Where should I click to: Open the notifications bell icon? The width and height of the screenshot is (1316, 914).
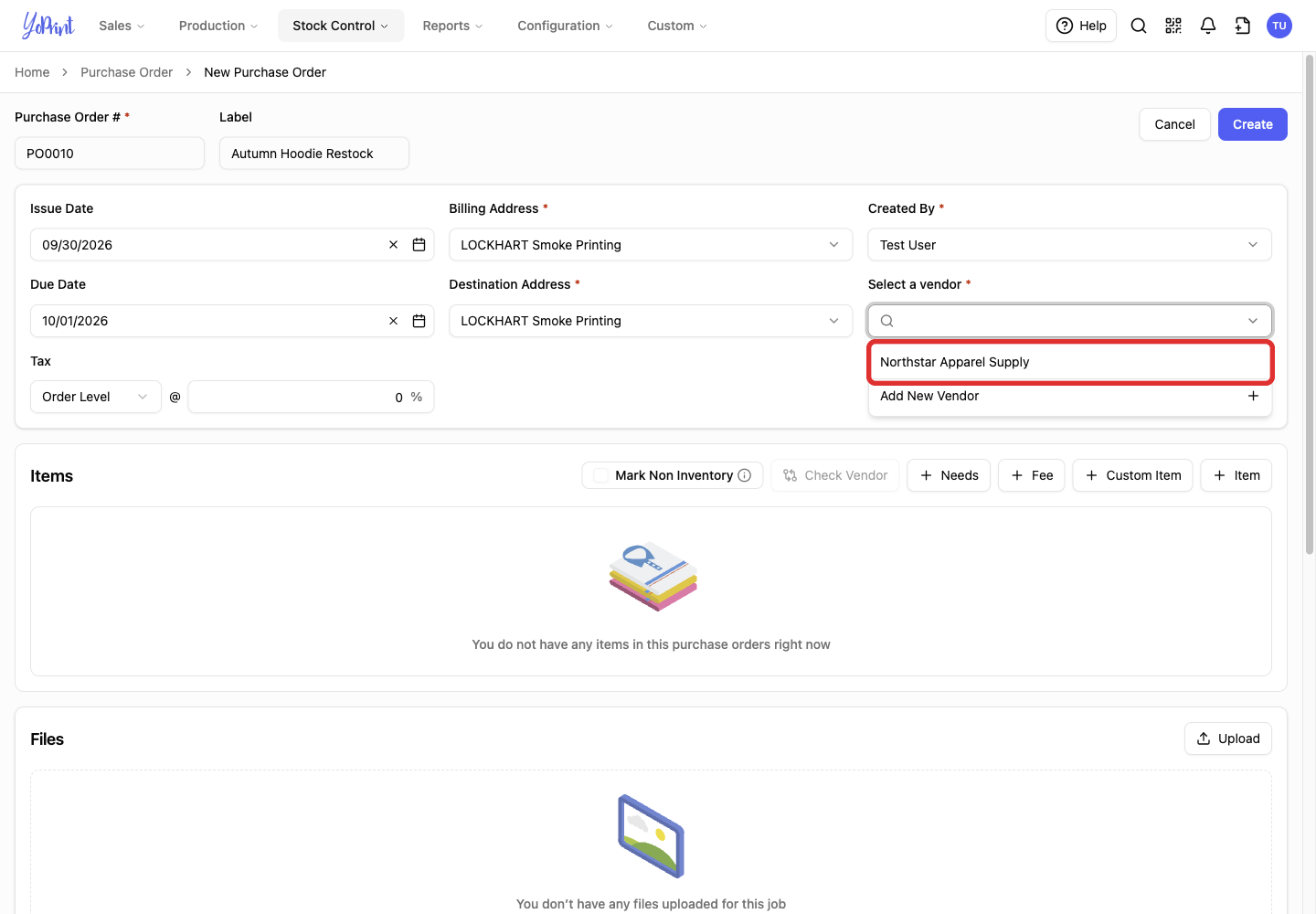pyautogui.click(x=1208, y=26)
